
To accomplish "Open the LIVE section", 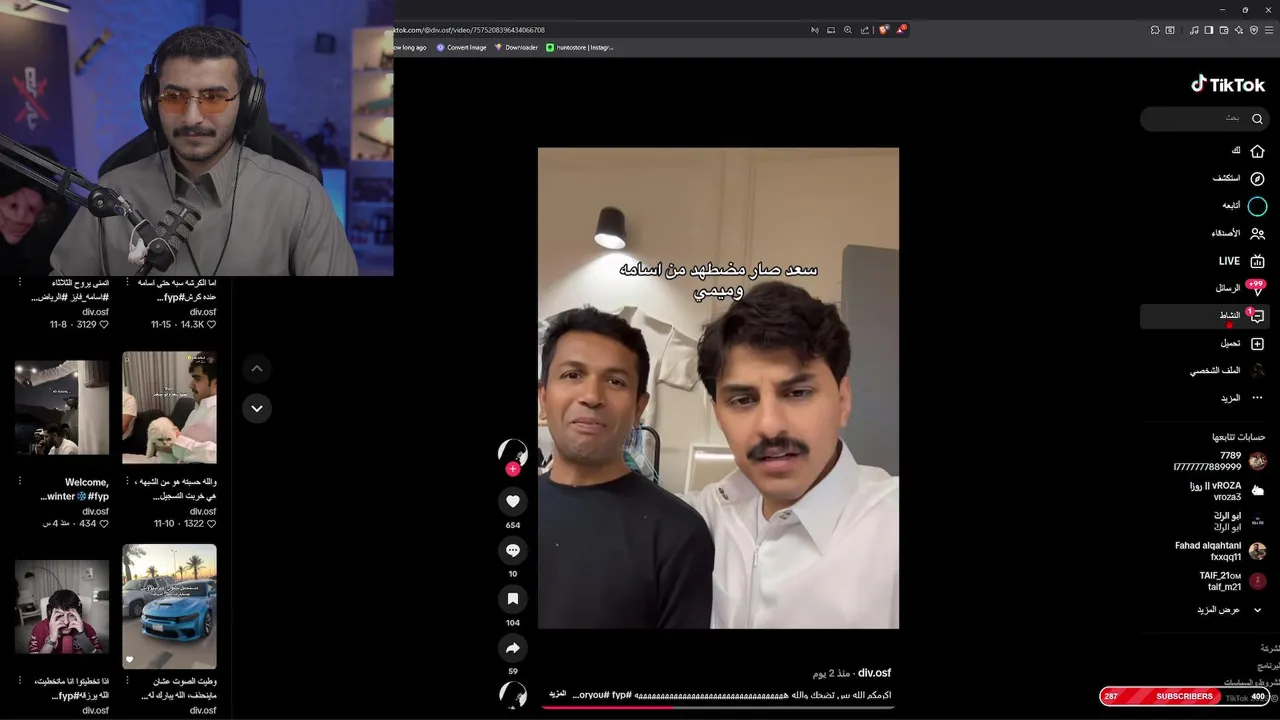I will (1241, 261).
